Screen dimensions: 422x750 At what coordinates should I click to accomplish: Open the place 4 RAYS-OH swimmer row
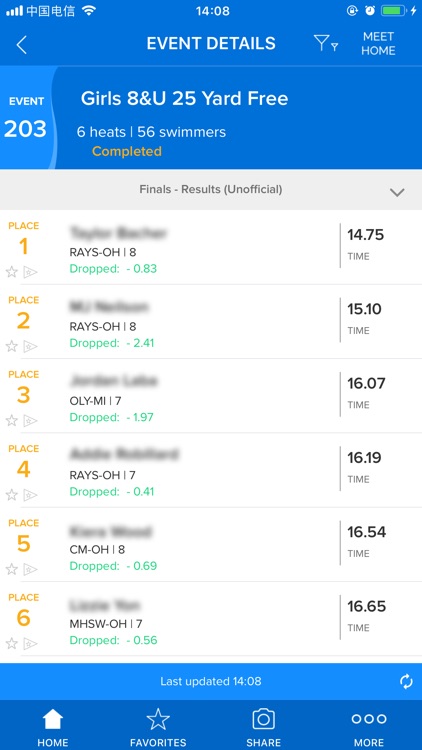211,470
